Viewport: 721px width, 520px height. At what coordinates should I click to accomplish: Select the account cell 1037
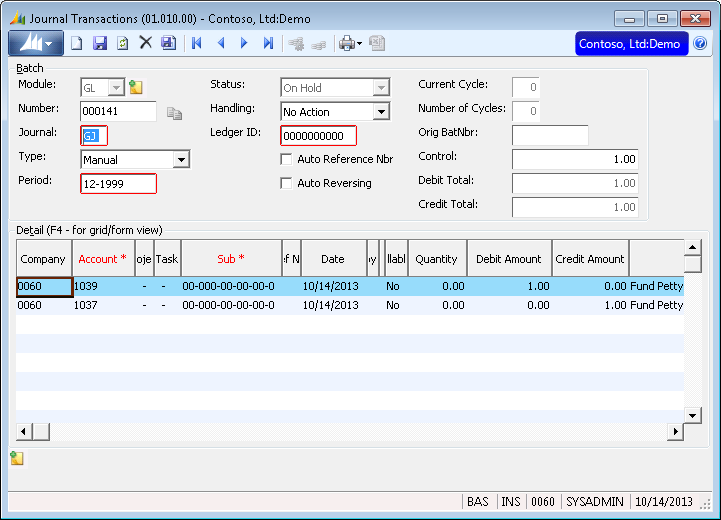click(103, 305)
